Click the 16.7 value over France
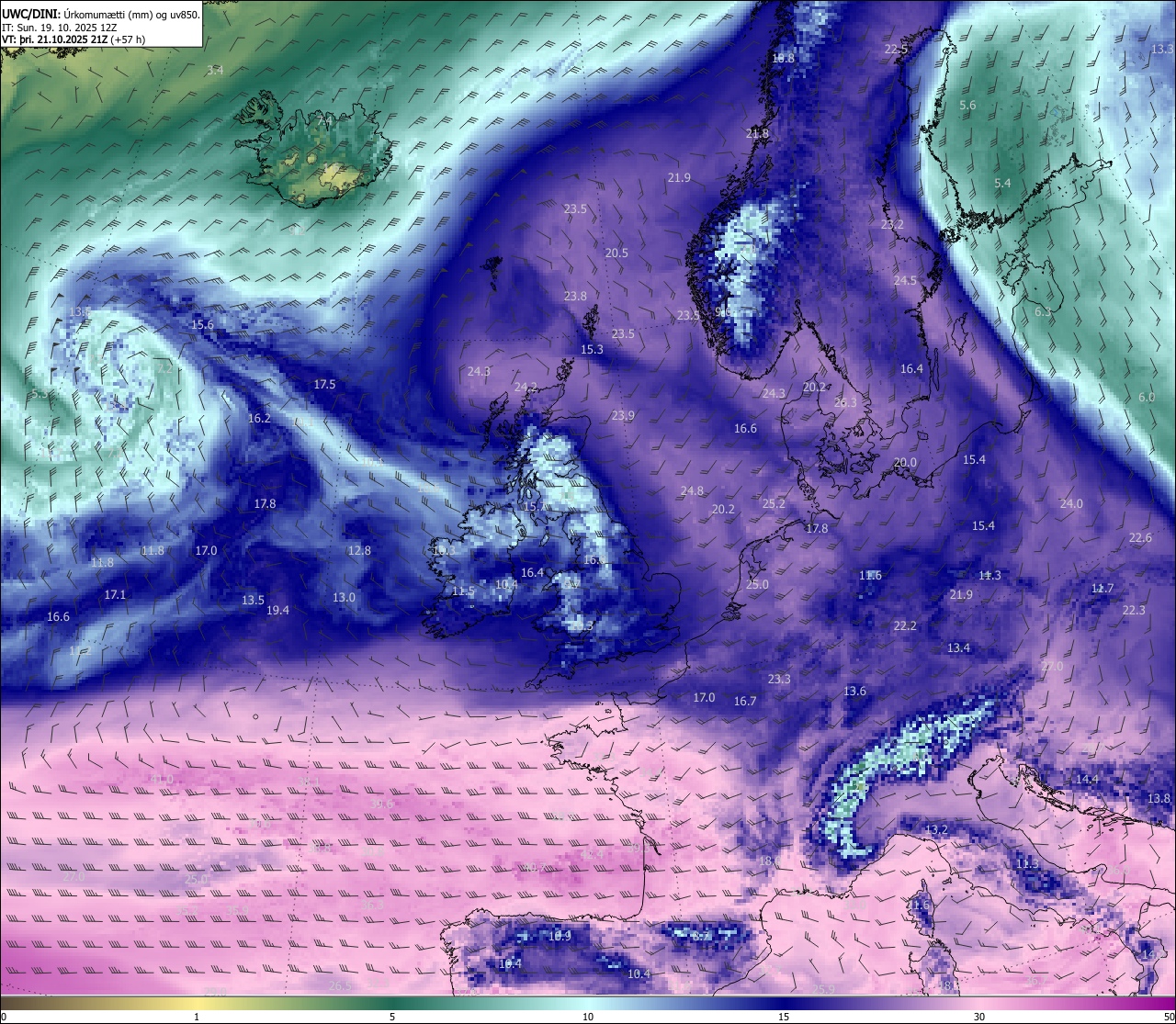The height and width of the screenshot is (1024, 1176). click(x=745, y=701)
